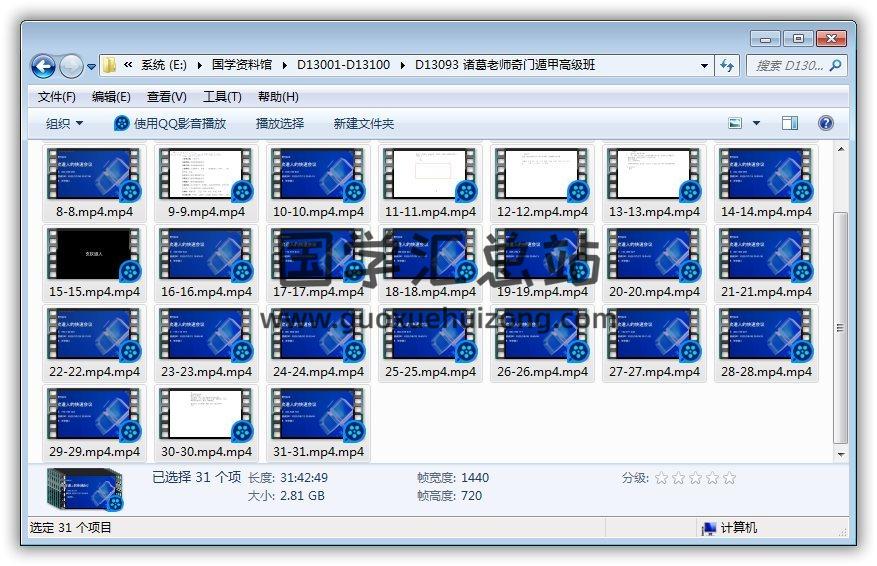Select the 22-22.mp4.mp4 video file

click(x=95, y=343)
